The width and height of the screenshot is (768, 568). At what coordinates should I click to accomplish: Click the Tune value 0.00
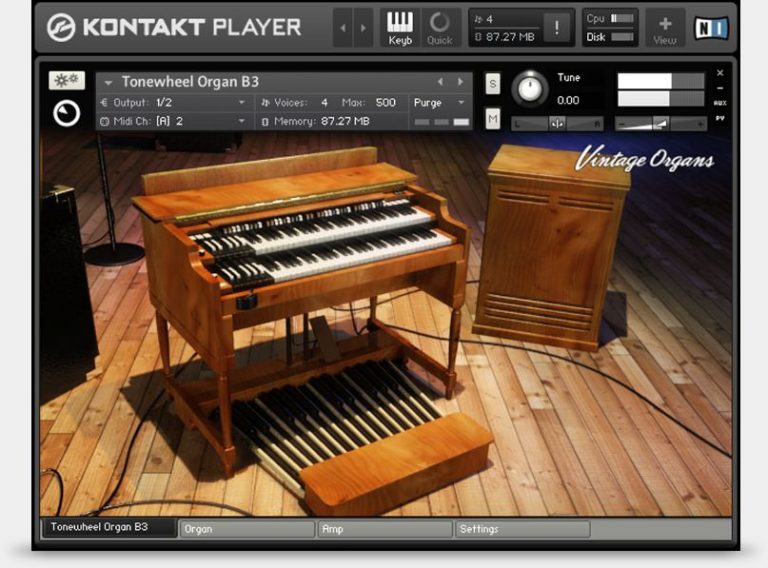click(568, 101)
